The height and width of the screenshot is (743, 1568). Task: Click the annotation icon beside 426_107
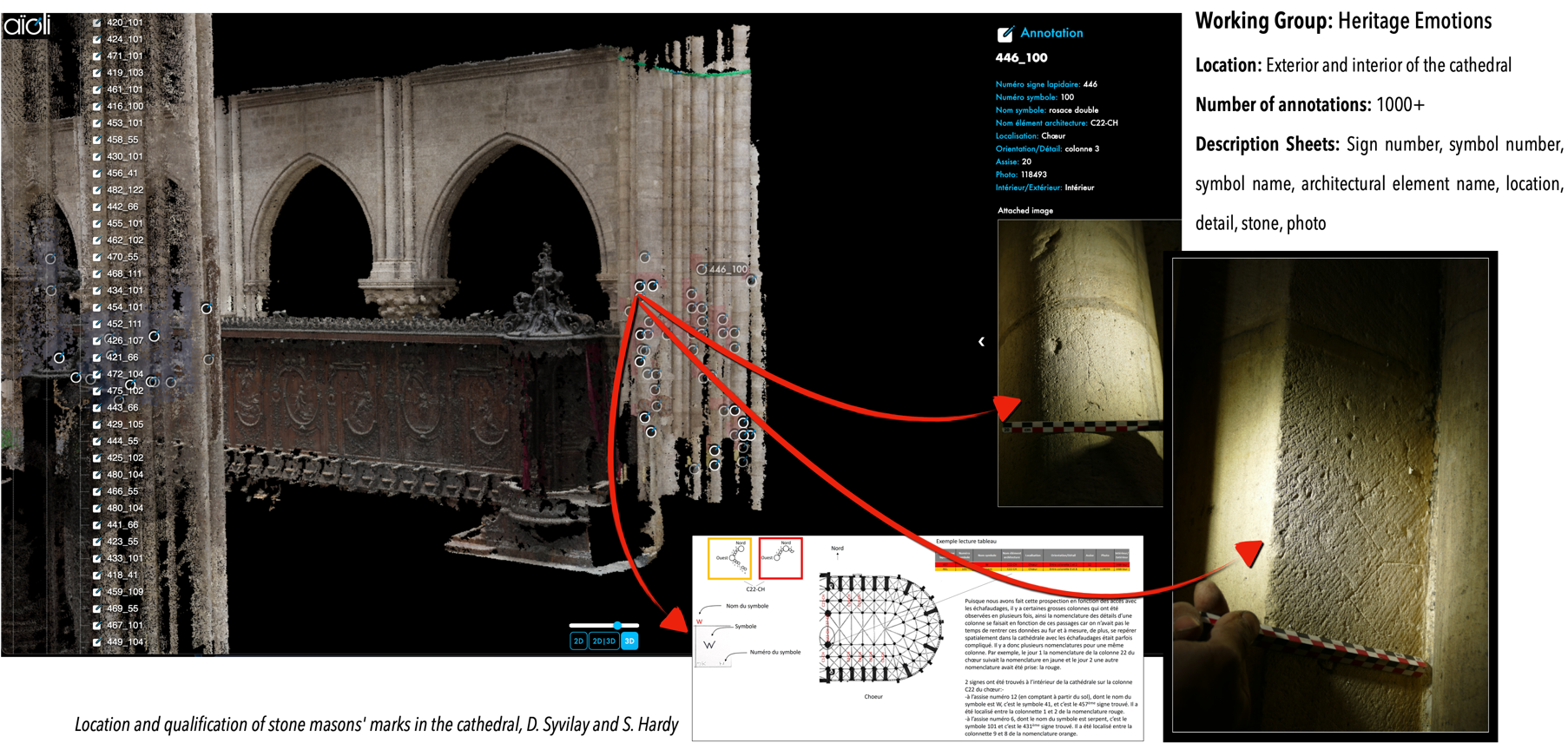pos(97,341)
